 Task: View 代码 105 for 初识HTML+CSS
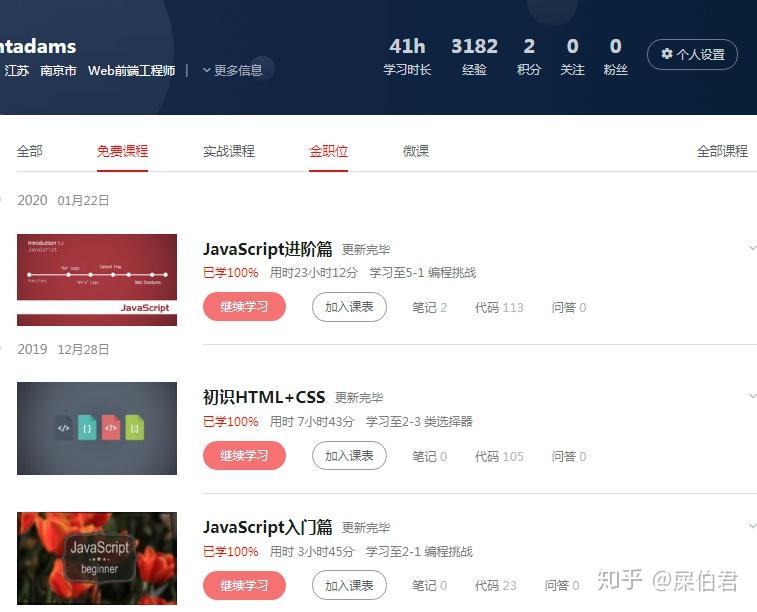pyautogui.click(x=499, y=456)
